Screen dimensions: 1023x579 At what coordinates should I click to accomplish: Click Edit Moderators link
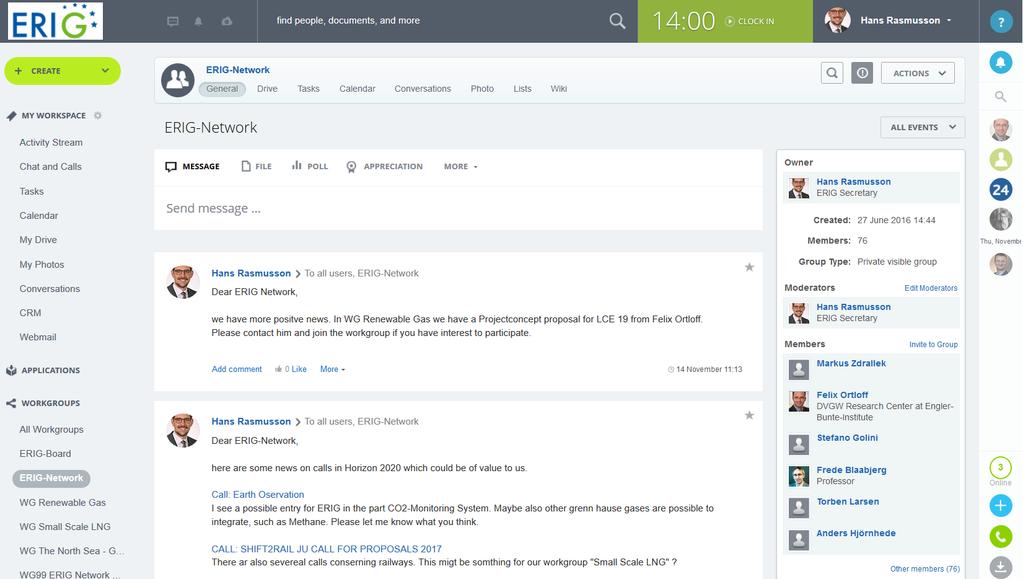[931, 288]
